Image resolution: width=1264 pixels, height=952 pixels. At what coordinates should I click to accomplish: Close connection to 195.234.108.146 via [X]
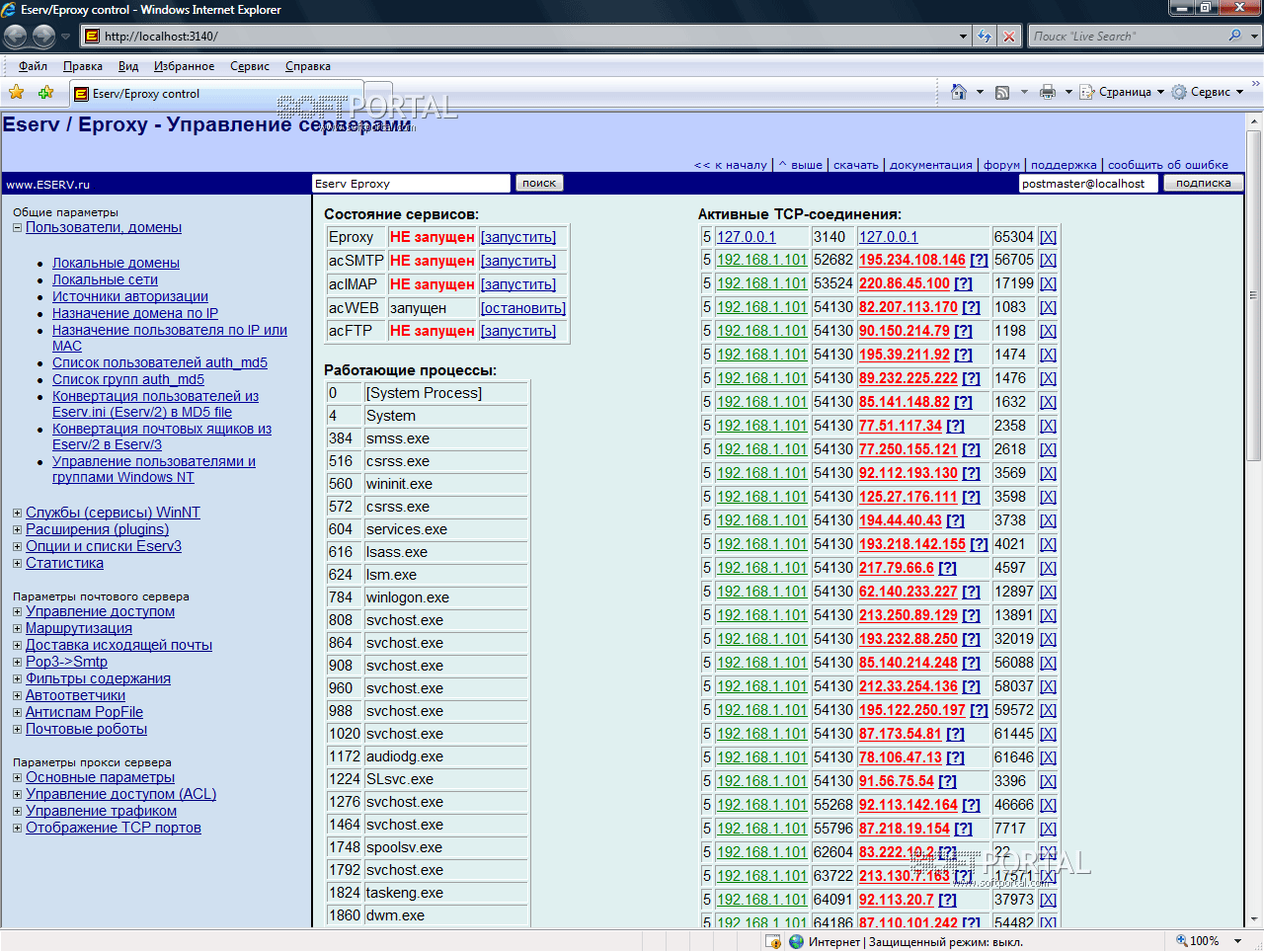coord(1048,260)
